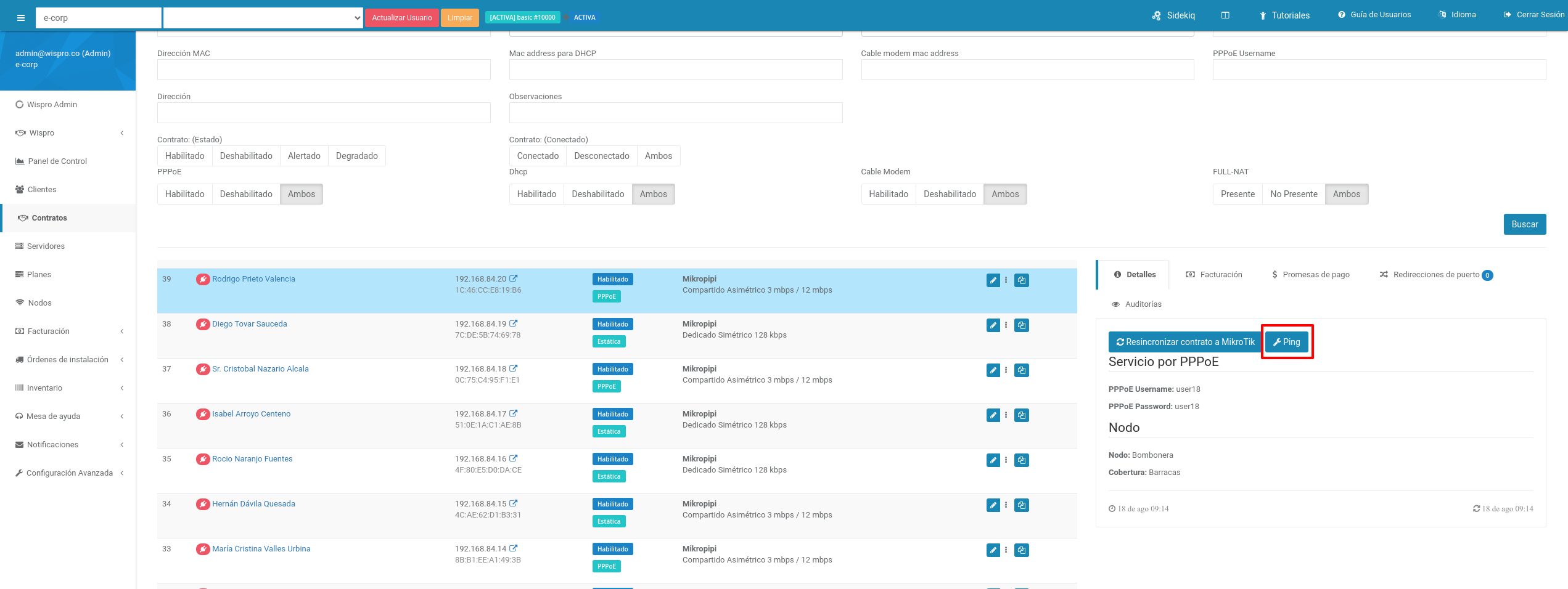Expand the Inventario sidebar menu
Screen dimensions: 1568x589
(68, 388)
